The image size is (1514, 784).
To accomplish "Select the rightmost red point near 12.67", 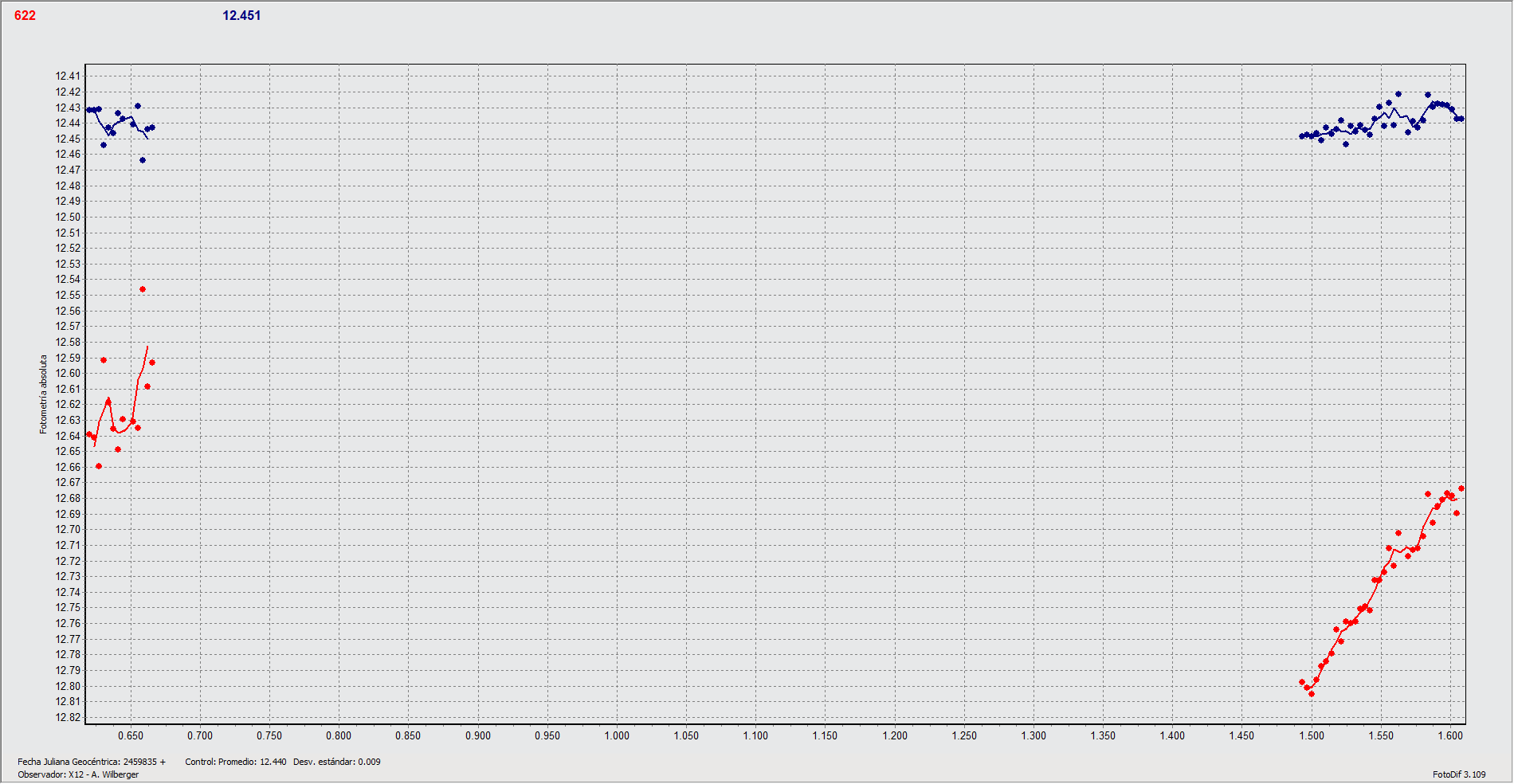I will click(x=1461, y=488).
